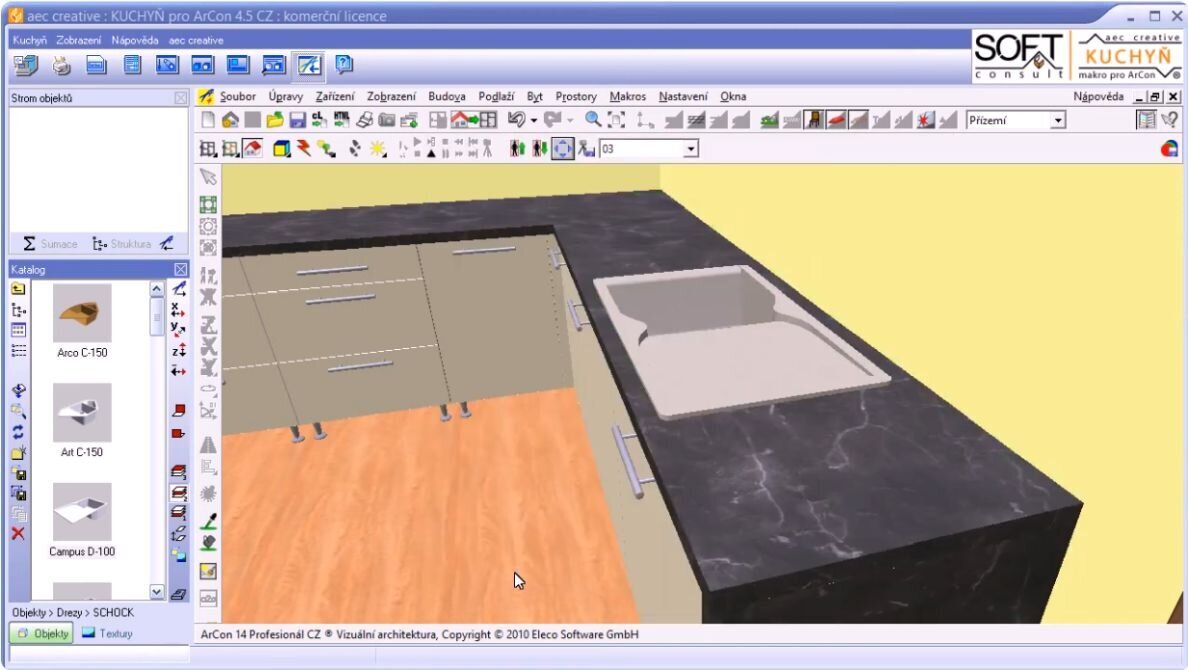Click the red X delete icon in catalog
The image size is (1188, 670).
click(18, 534)
